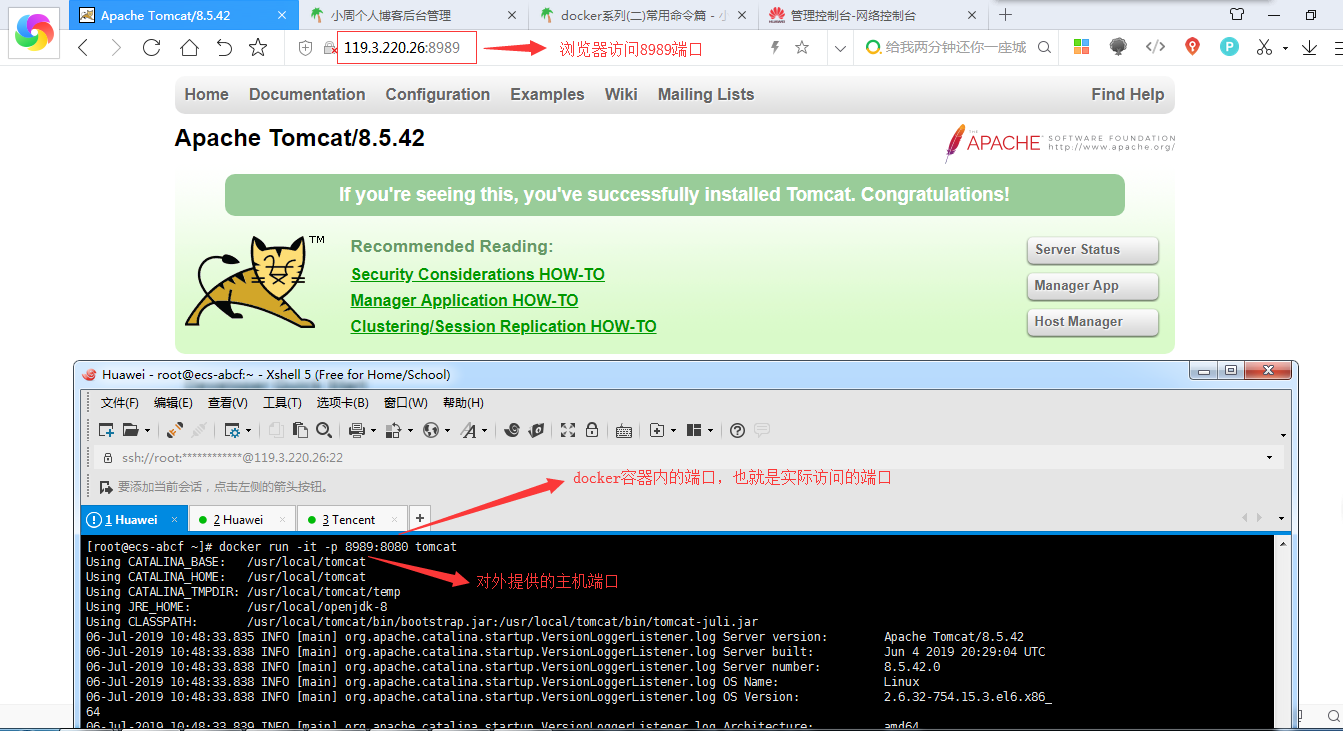This screenshot has width=1343, height=731.
Task: Open a new browser tab with plus
Action: click(x=1005, y=15)
